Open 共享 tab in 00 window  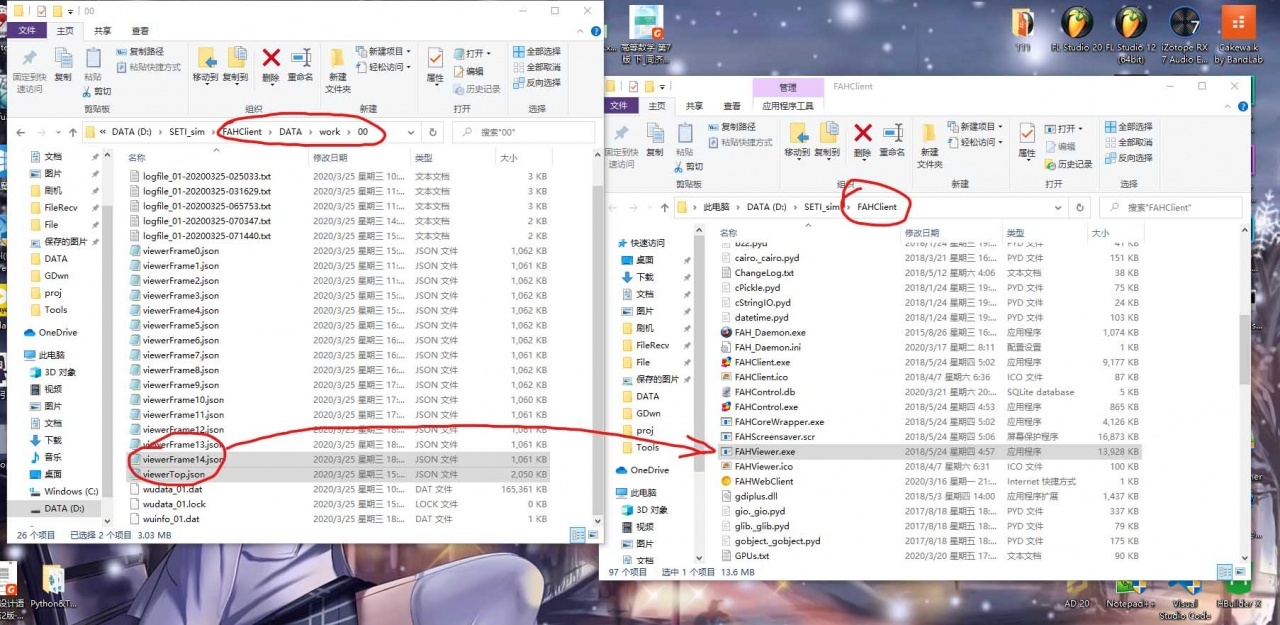[103, 31]
